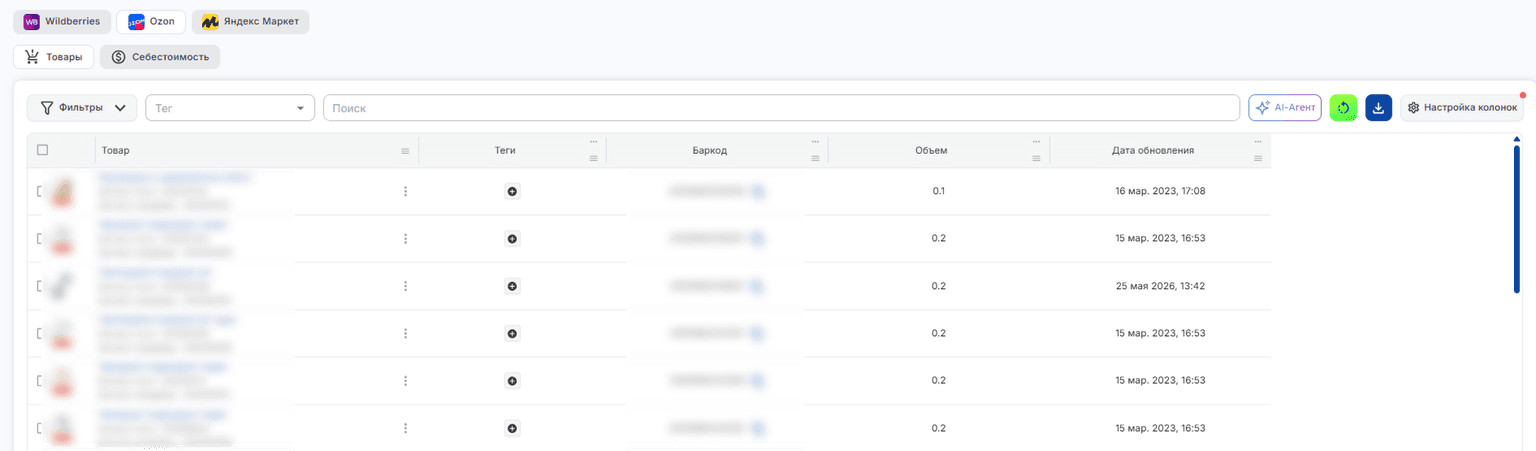Open the Тег combo box
The image size is (1536, 451).
point(230,108)
